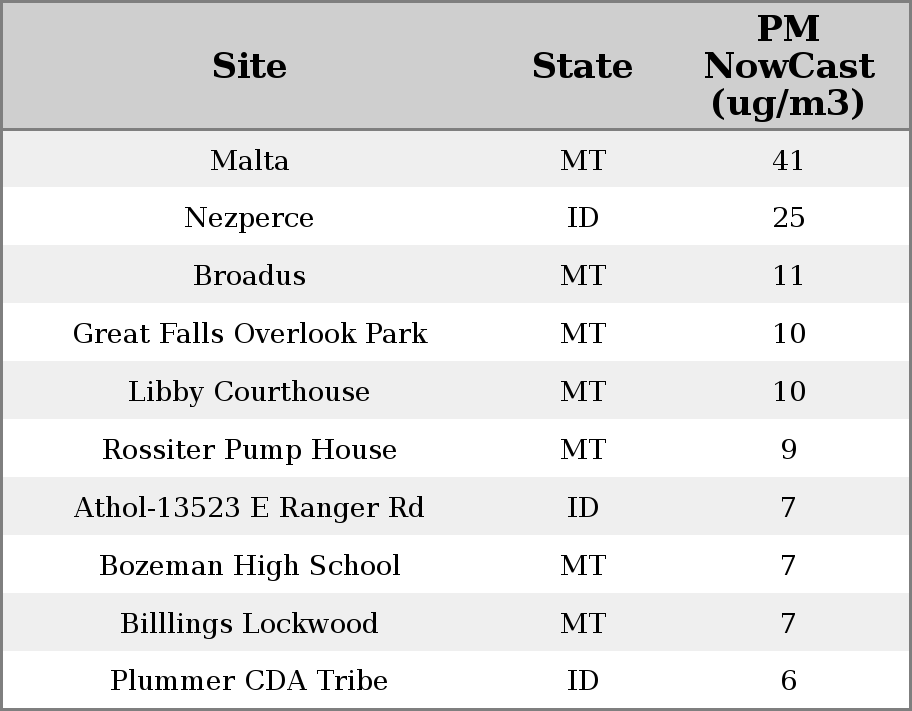Click the State column header
Image resolution: width=912 pixels, height=711 pixels.
point(582,66)
